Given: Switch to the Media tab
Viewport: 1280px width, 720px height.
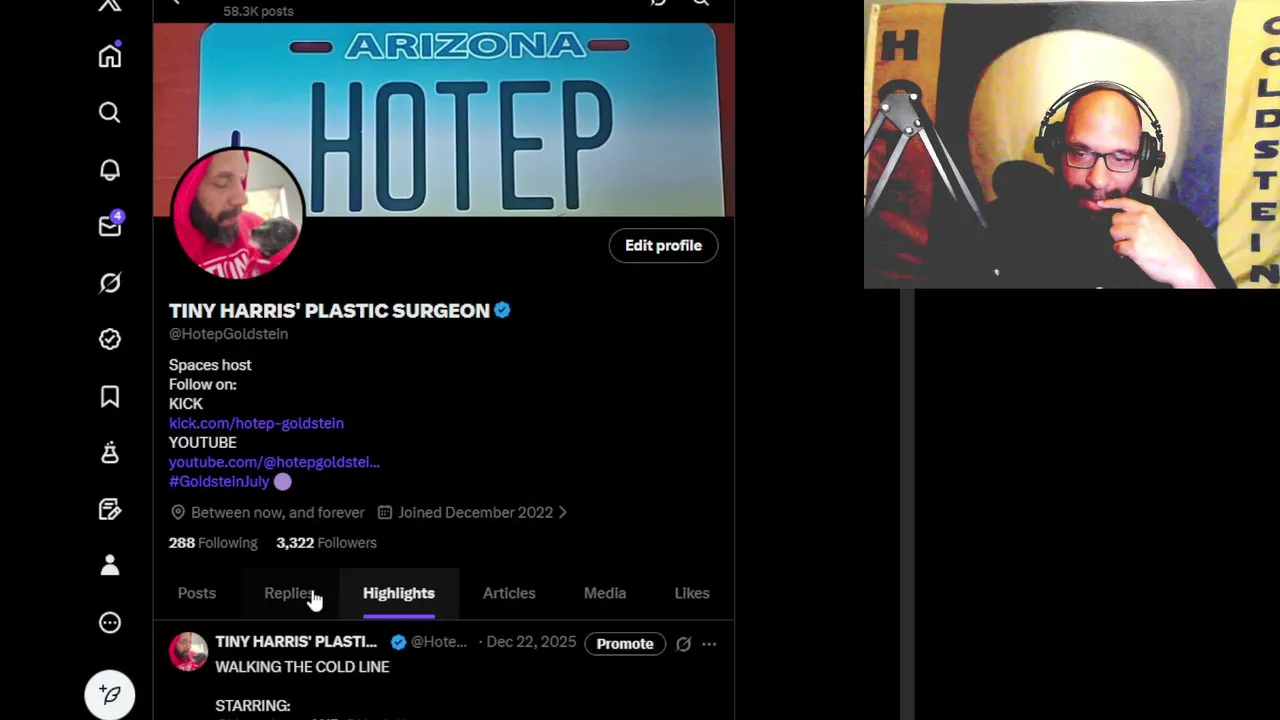Looking at the screenshot, I should [605, 593].
